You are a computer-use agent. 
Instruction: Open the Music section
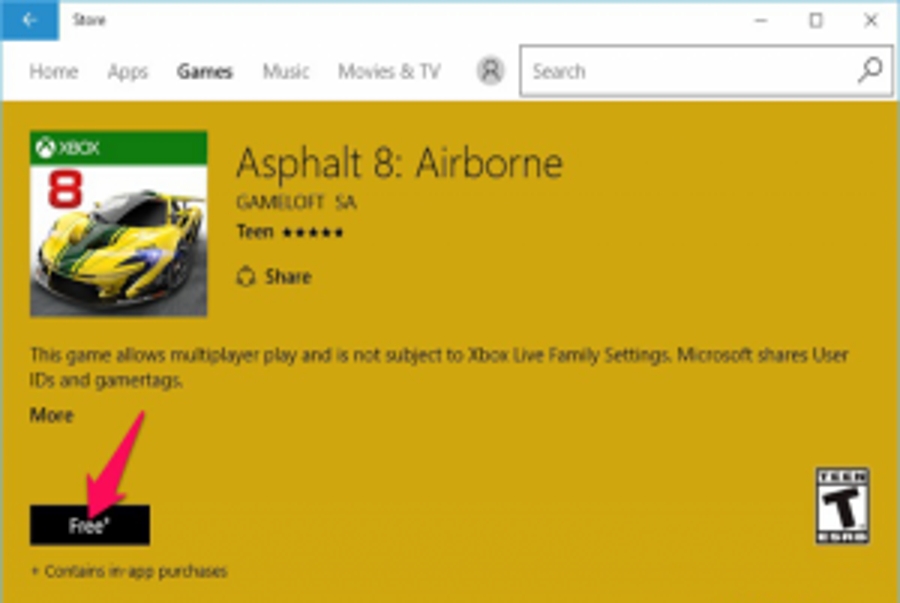(285, 72)
